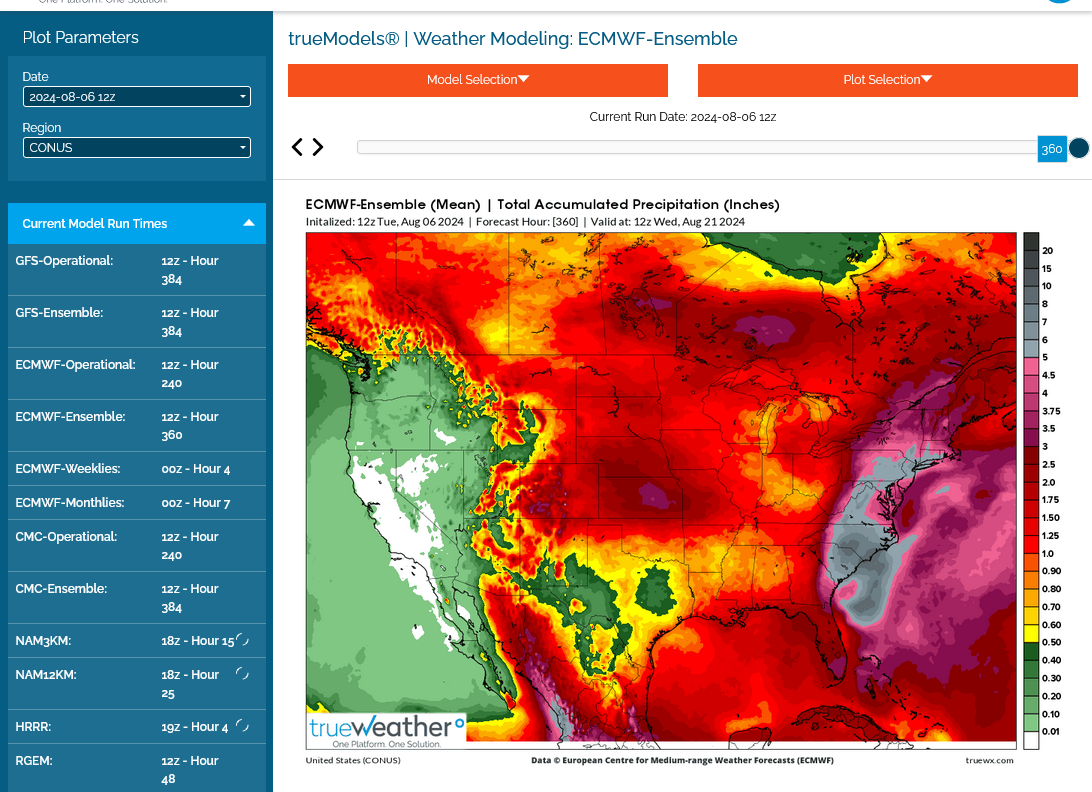The width and height of the screenshot is (1092, 792).
Task: Click the truewx.com text under the map
Action: (x=990, y=761)
